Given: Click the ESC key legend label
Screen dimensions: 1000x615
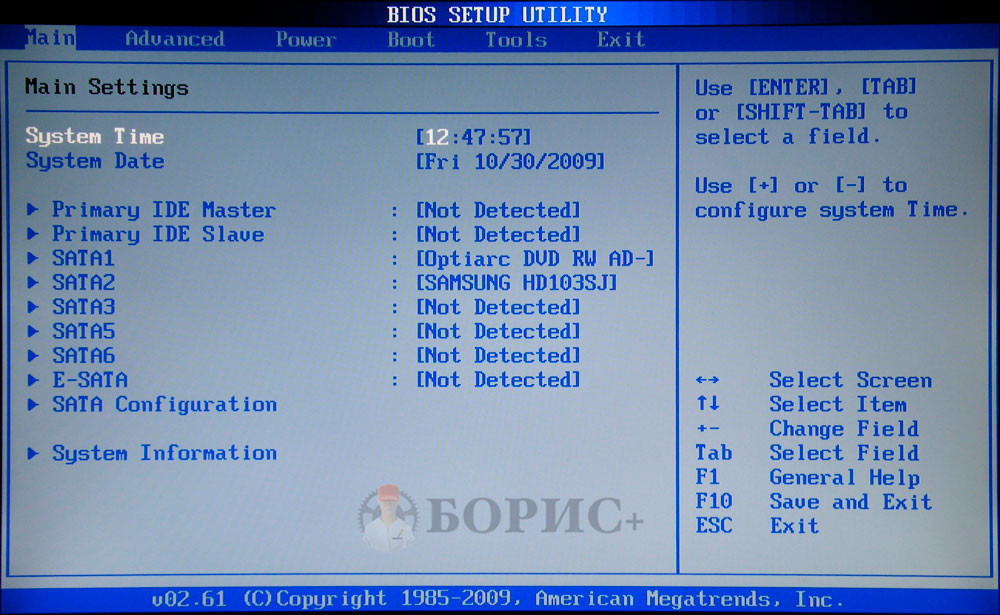Looking at the screenshot, I should click(x=714, y=525).
